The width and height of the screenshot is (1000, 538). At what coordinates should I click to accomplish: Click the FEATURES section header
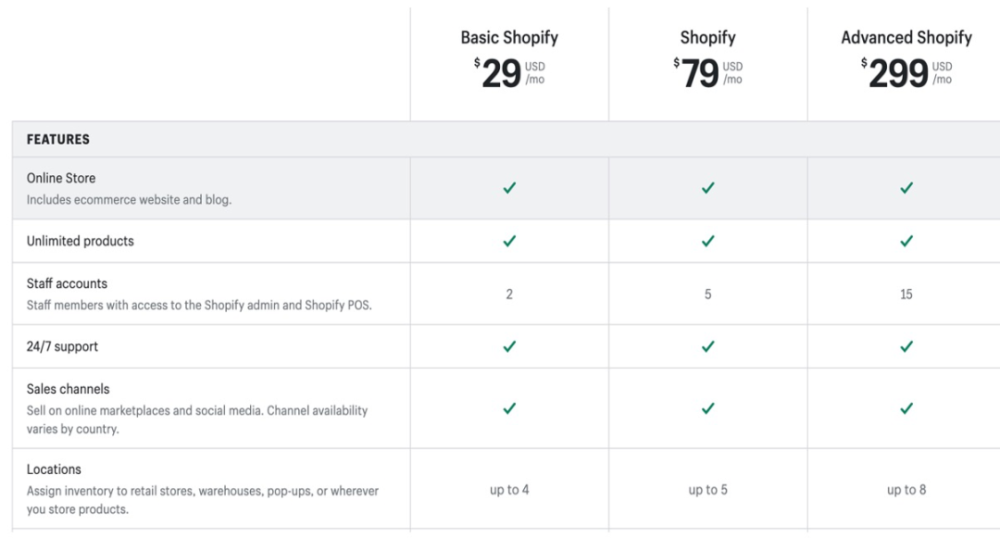pos(58,140)
